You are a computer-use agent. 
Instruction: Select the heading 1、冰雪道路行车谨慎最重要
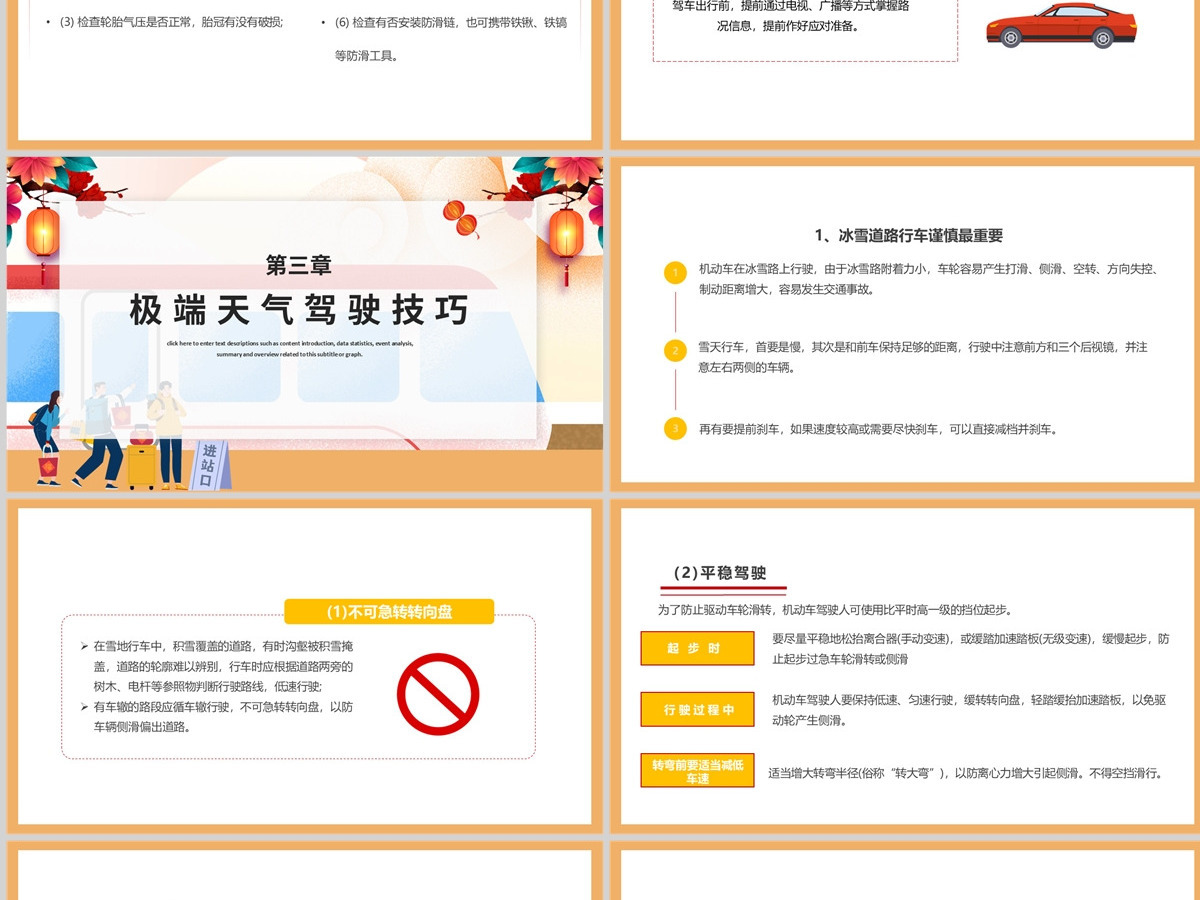(908, 236)
